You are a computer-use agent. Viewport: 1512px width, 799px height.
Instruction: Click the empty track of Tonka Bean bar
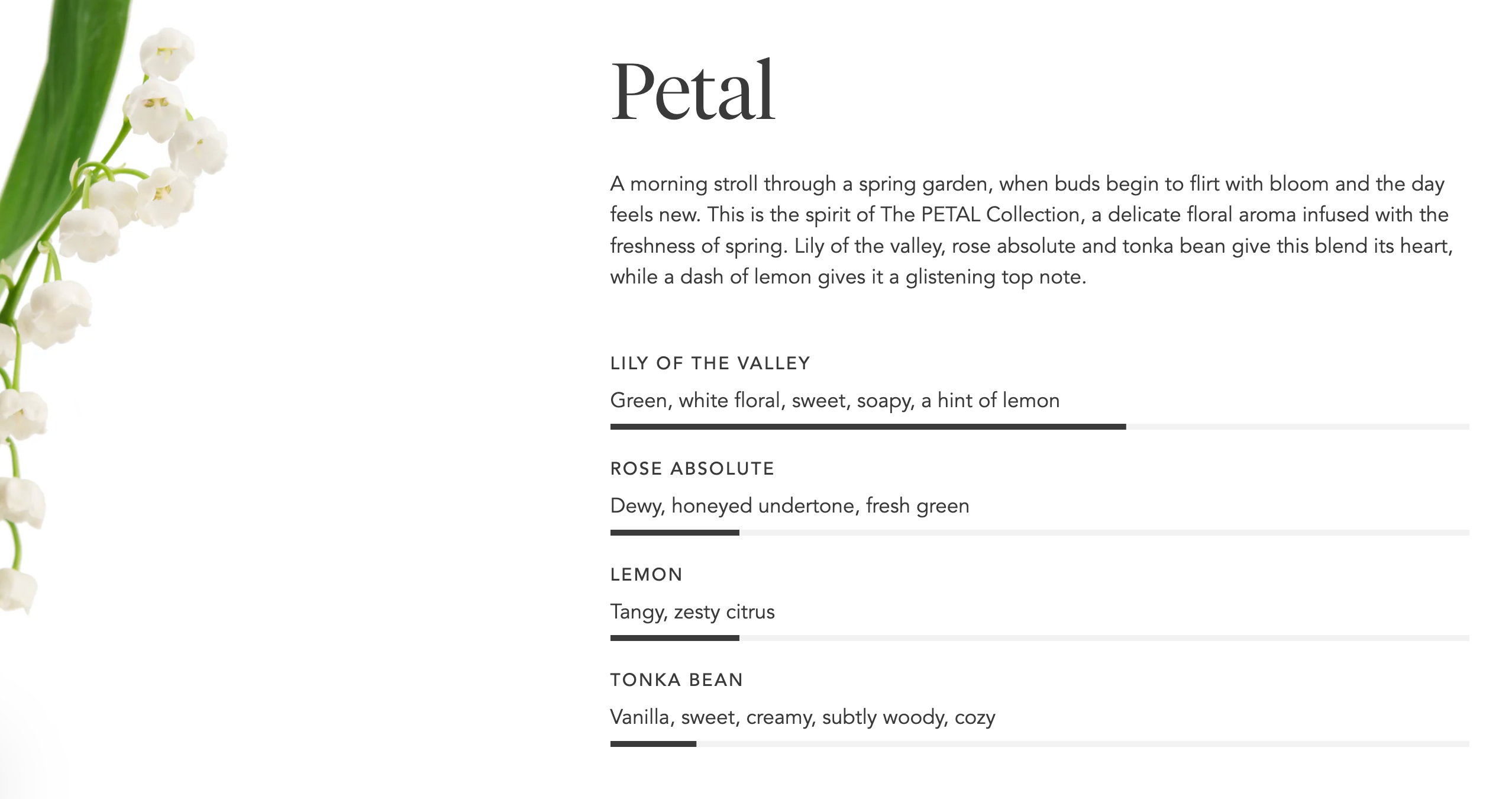(x=1083, y=744)
